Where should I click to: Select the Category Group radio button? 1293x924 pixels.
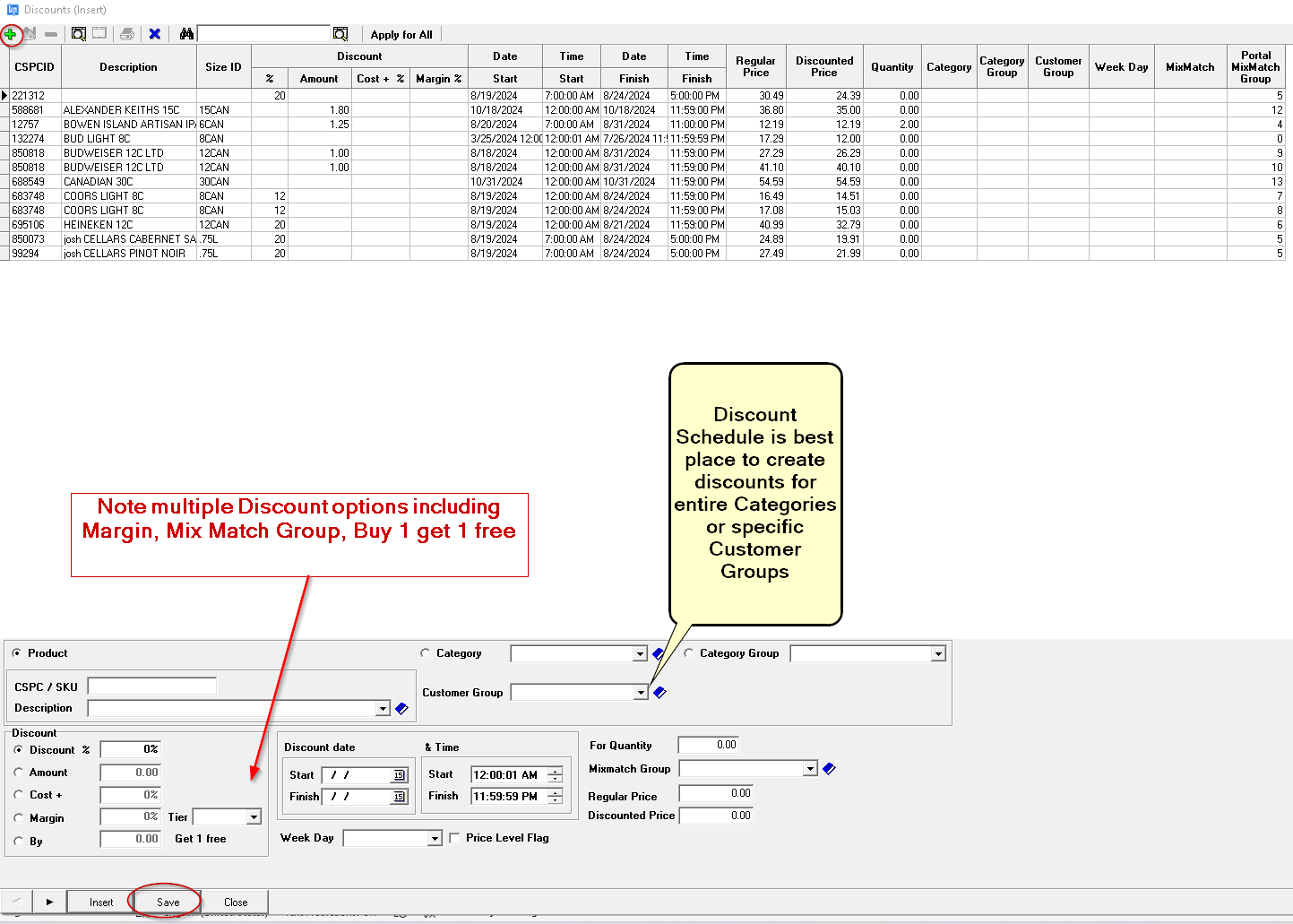[688, 653]
